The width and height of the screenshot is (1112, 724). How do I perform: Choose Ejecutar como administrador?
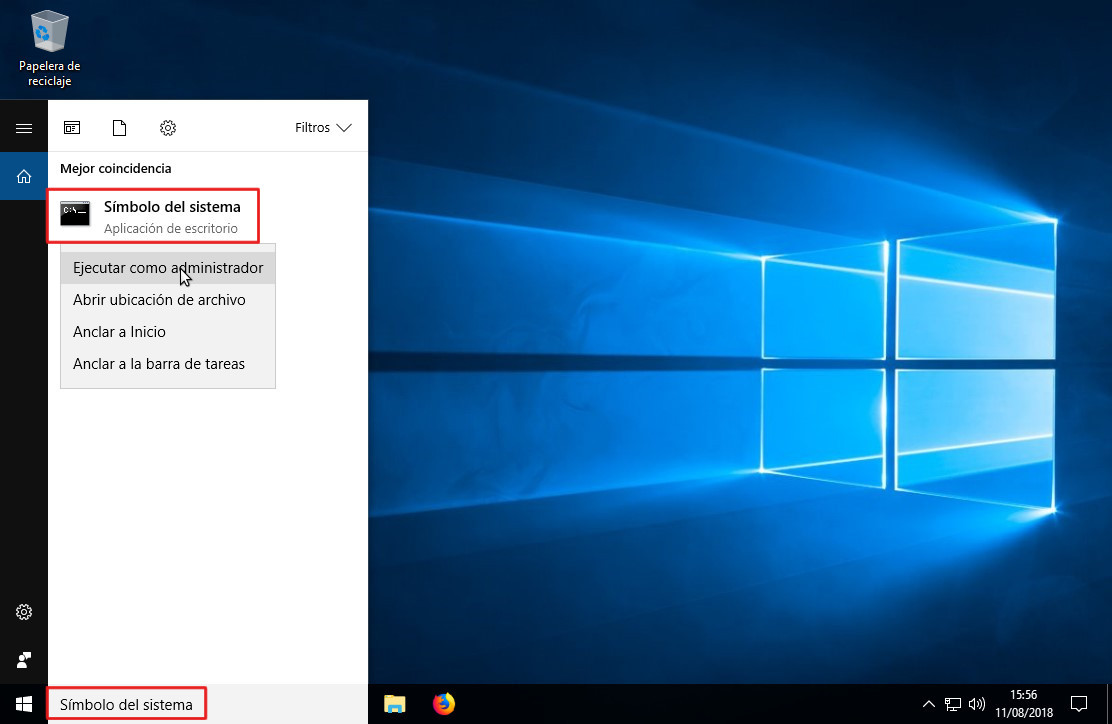[x=168, y=268]
